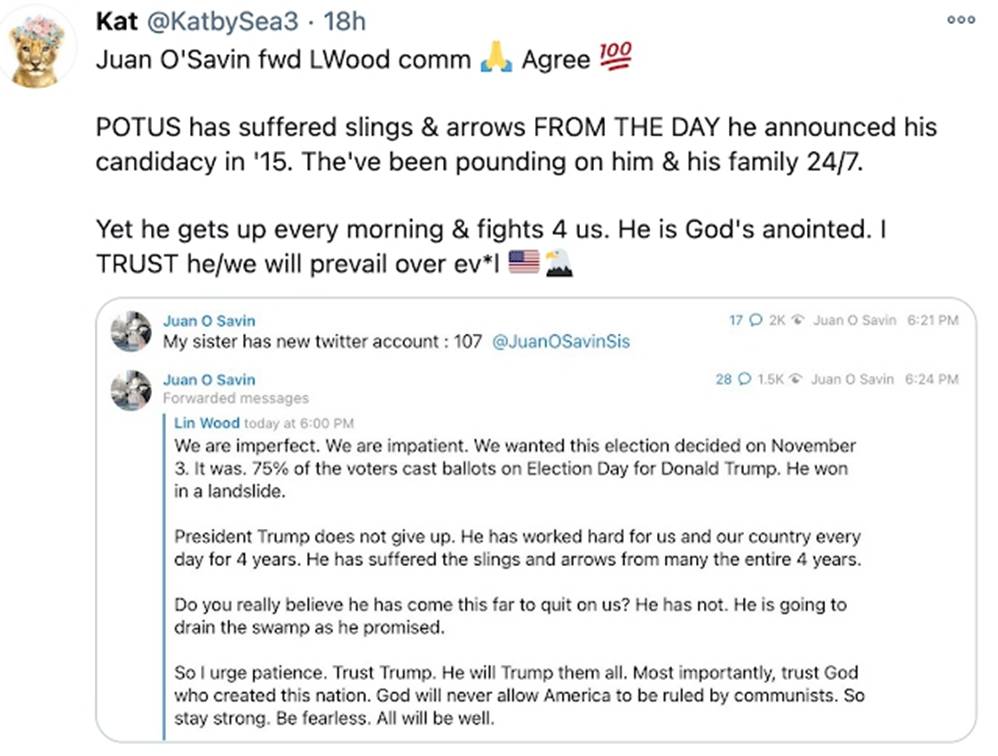
Task: Click the 6:24 PM message timestamp
Action: click(931, 380)
